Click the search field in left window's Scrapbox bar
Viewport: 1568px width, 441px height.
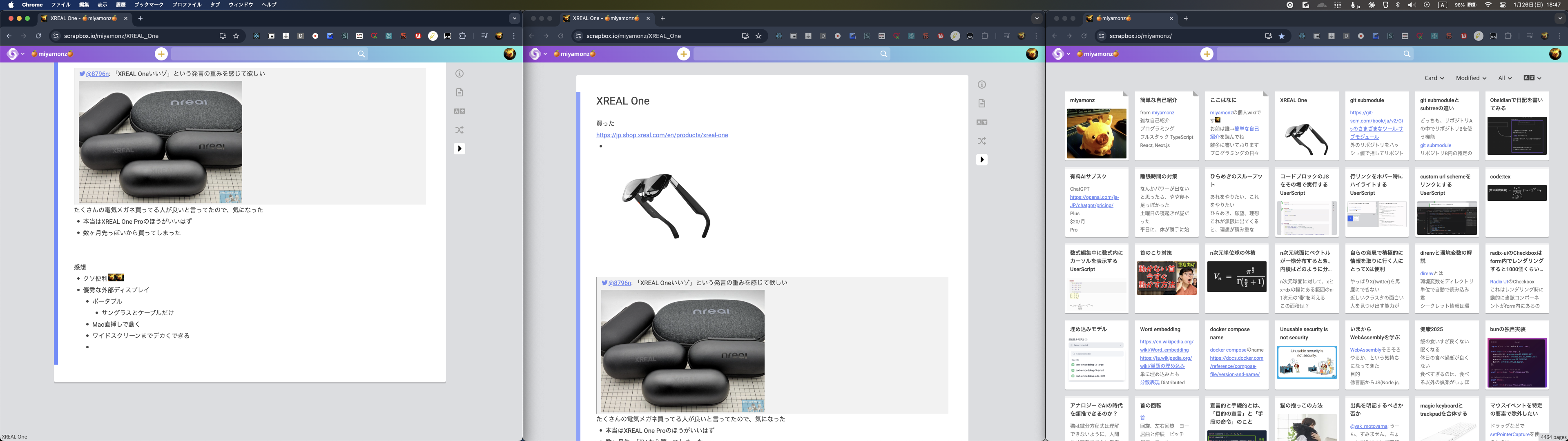262,54
